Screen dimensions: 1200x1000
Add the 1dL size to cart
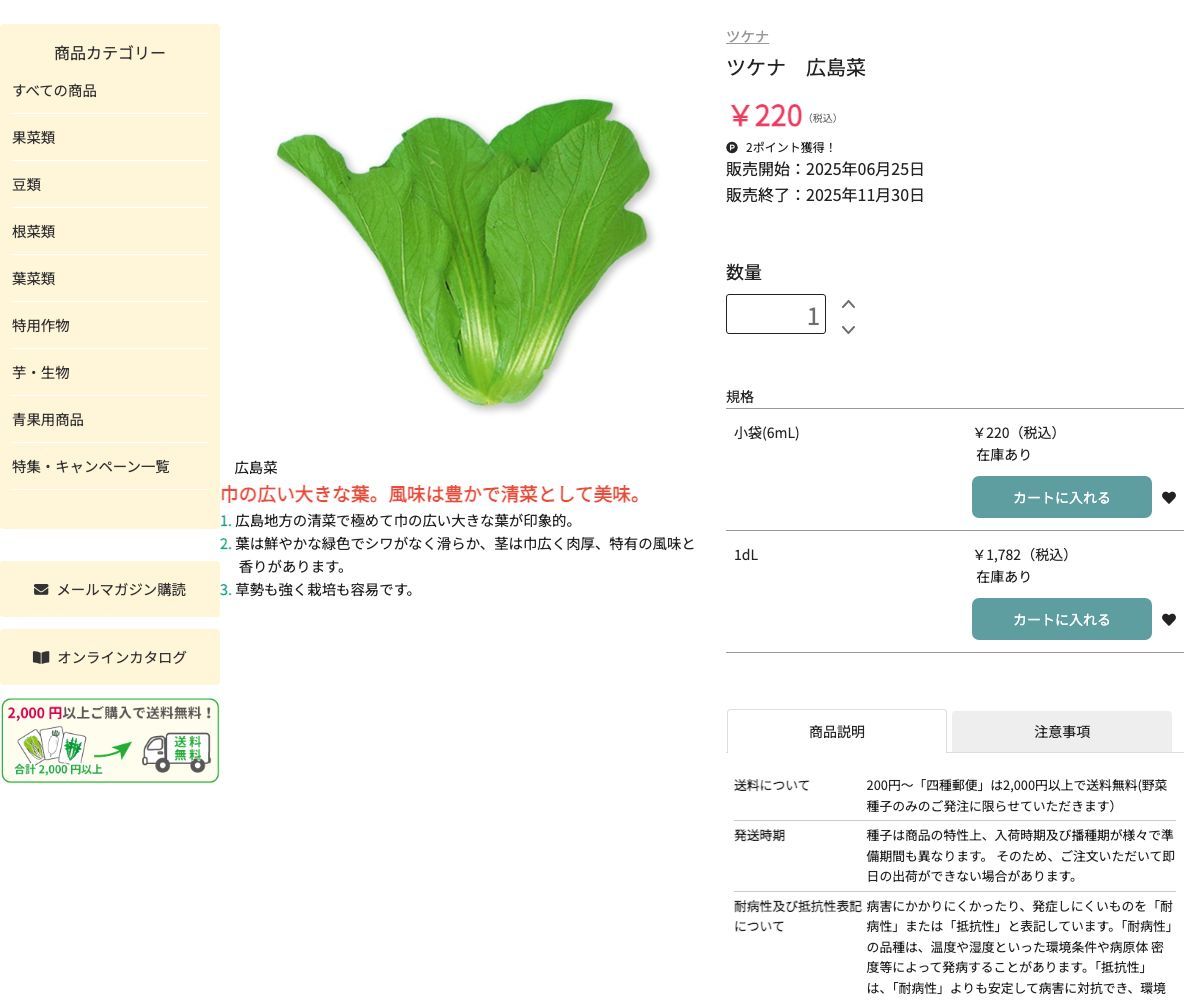pos(1061,620)
